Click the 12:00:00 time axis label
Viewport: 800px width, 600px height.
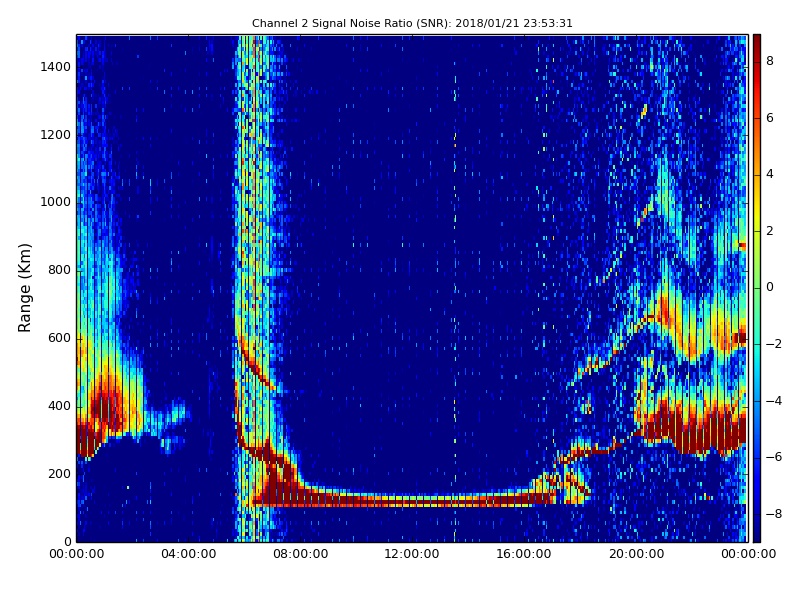(412, 554)
